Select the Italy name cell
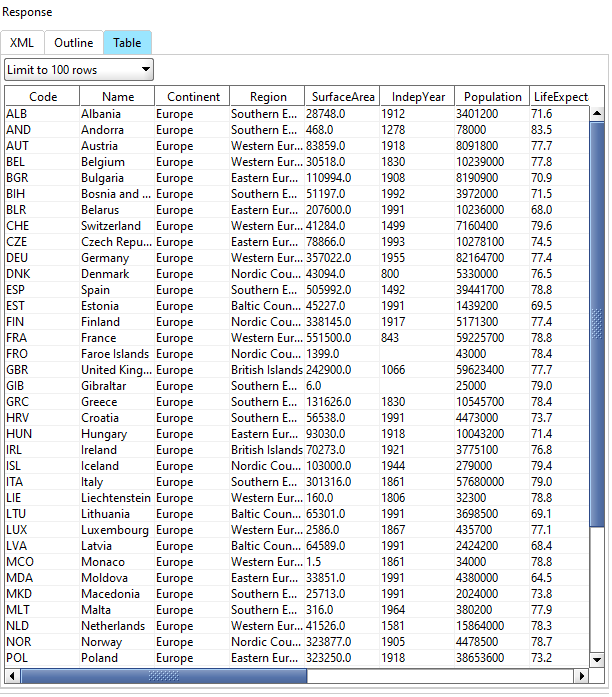Image resolution: width=612 pixels, height=697 pixels. pyautogui.click(x=117, y=482)
